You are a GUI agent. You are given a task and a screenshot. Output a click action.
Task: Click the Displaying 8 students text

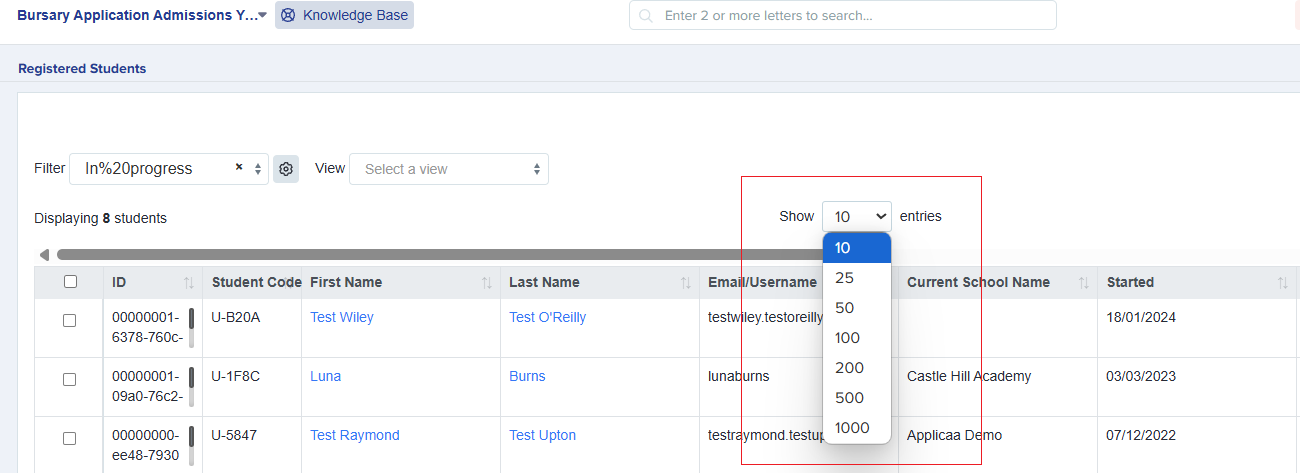100,218
